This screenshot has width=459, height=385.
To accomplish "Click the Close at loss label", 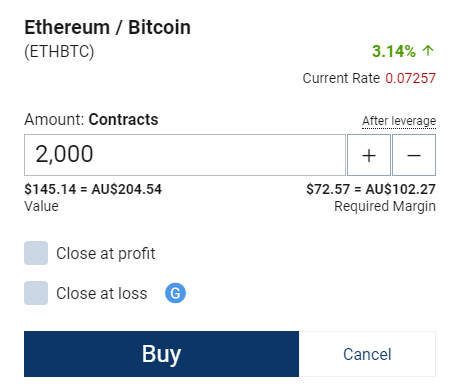I will tap(102, 293).
